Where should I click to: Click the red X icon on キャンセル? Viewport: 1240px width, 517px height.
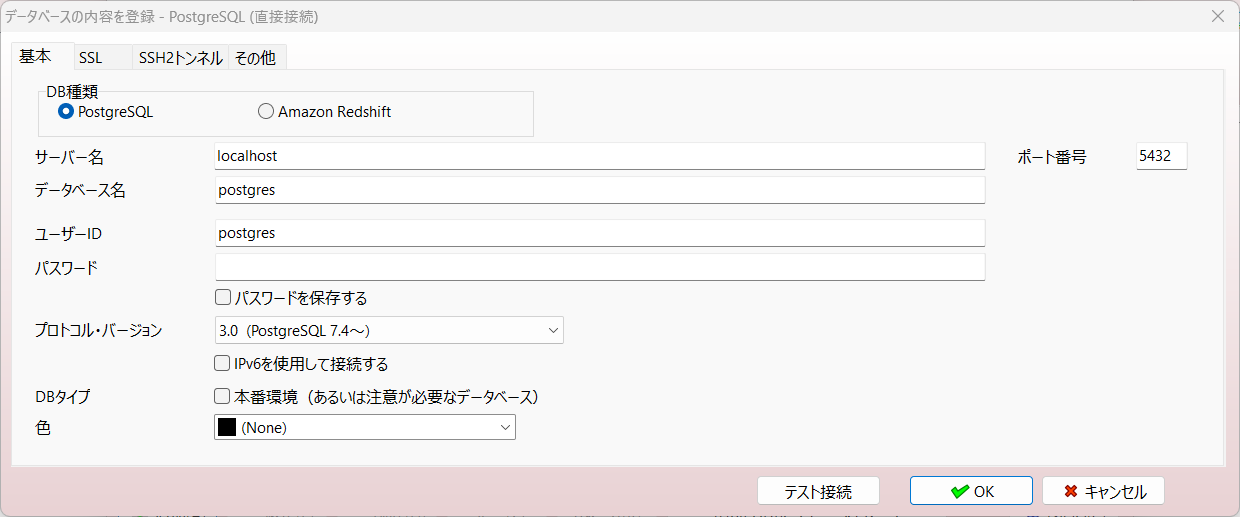[1071, 491]
